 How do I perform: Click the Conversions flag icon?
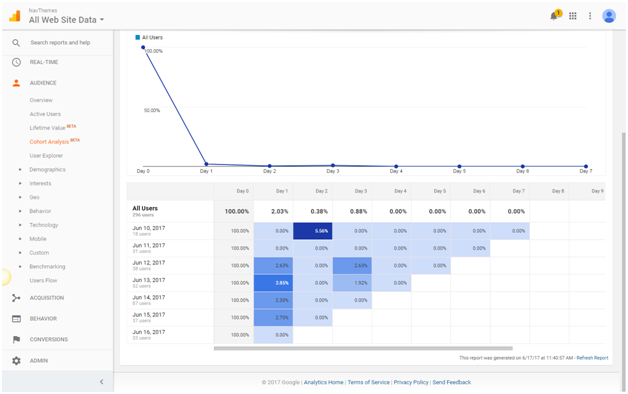coord(16,340)
